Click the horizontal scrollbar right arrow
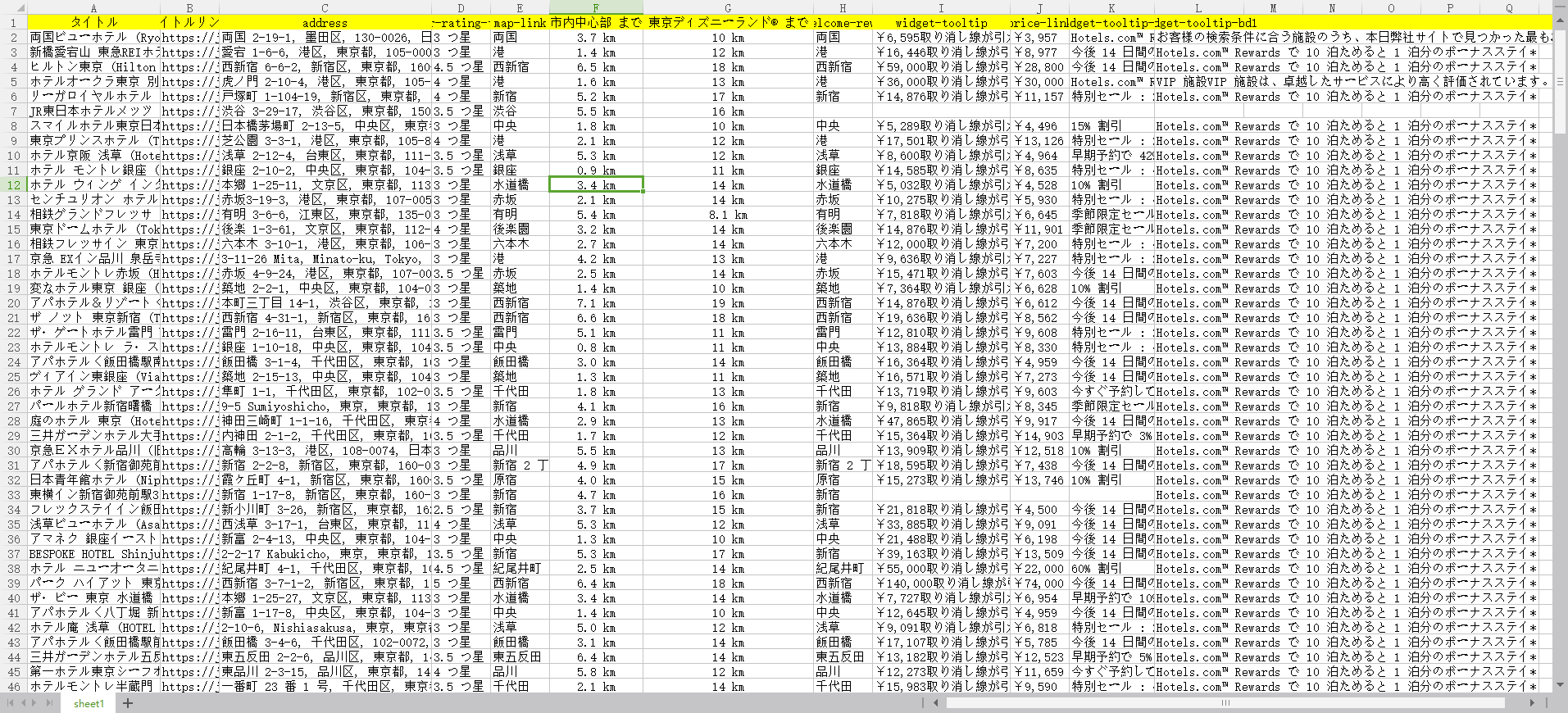 coord(1532,702)
